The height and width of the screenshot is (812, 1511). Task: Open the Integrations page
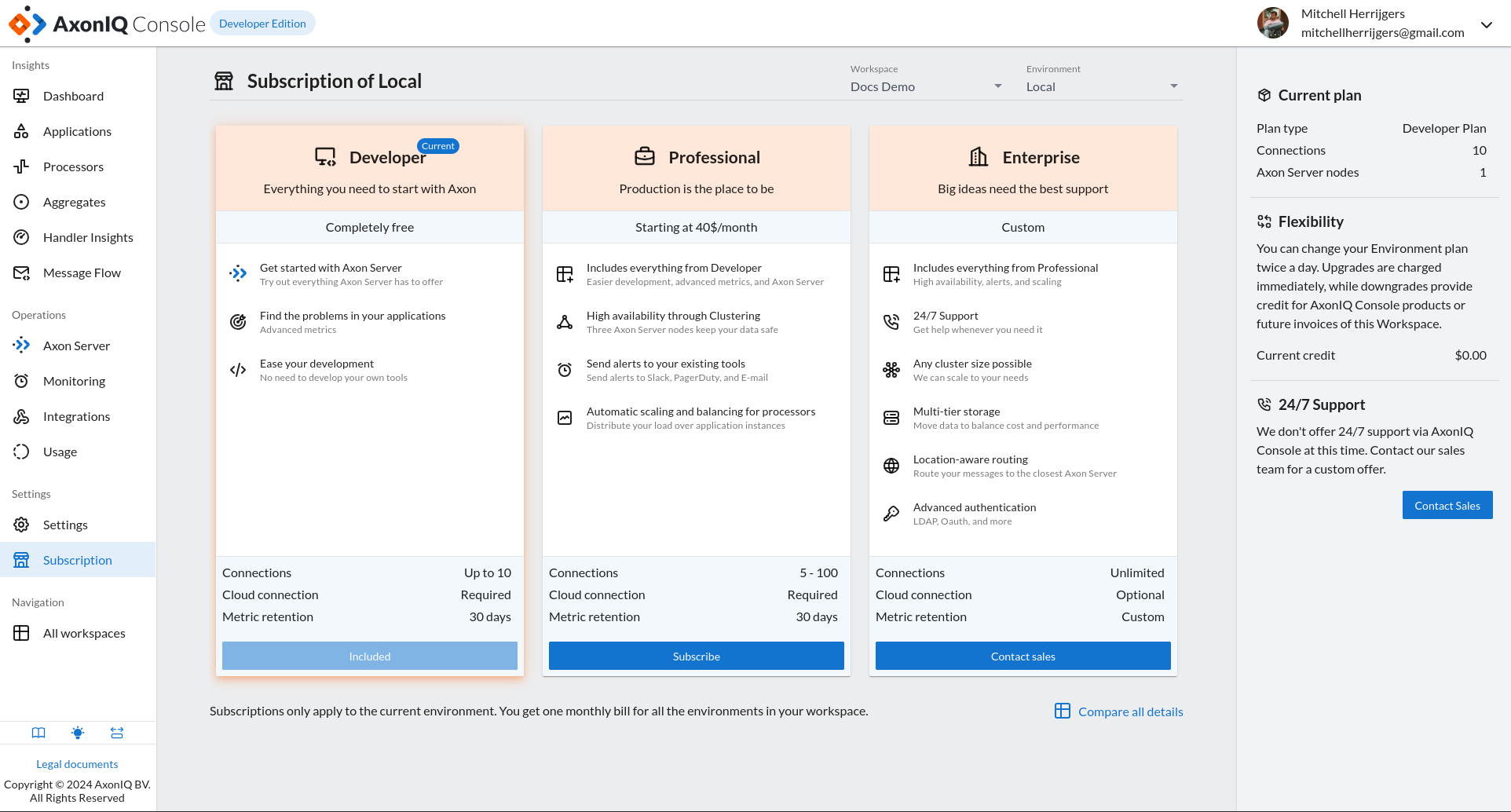click(x=78, y=416)
